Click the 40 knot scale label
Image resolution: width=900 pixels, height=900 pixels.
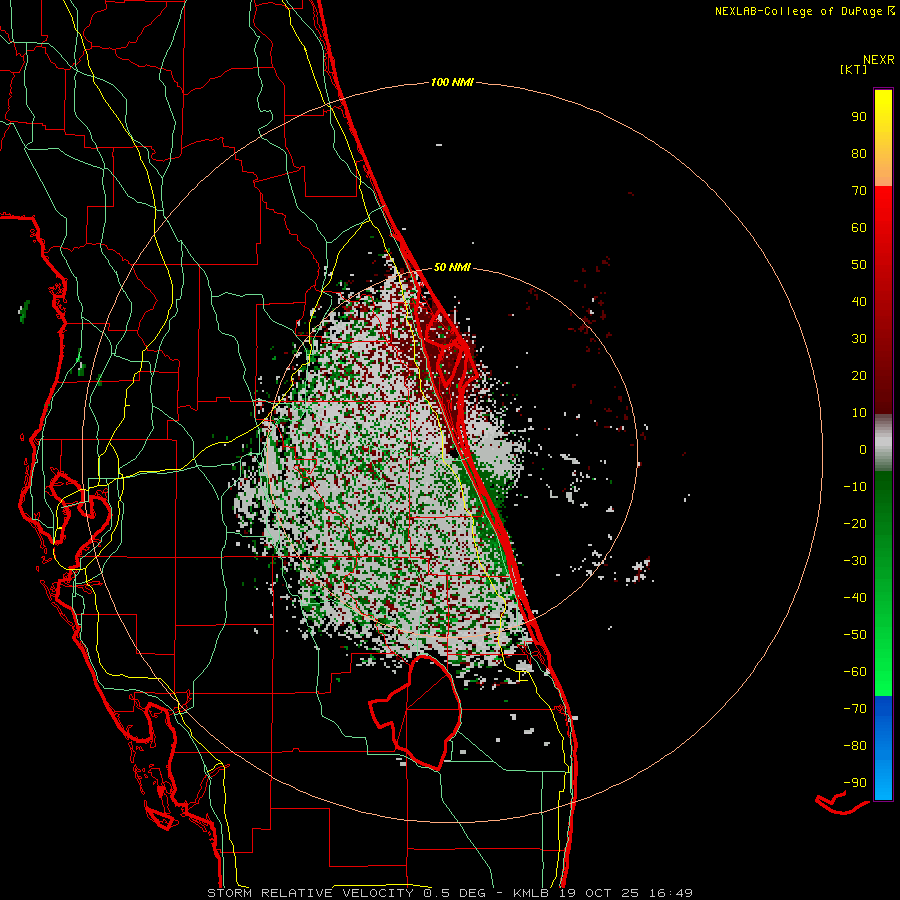[859, 302]
